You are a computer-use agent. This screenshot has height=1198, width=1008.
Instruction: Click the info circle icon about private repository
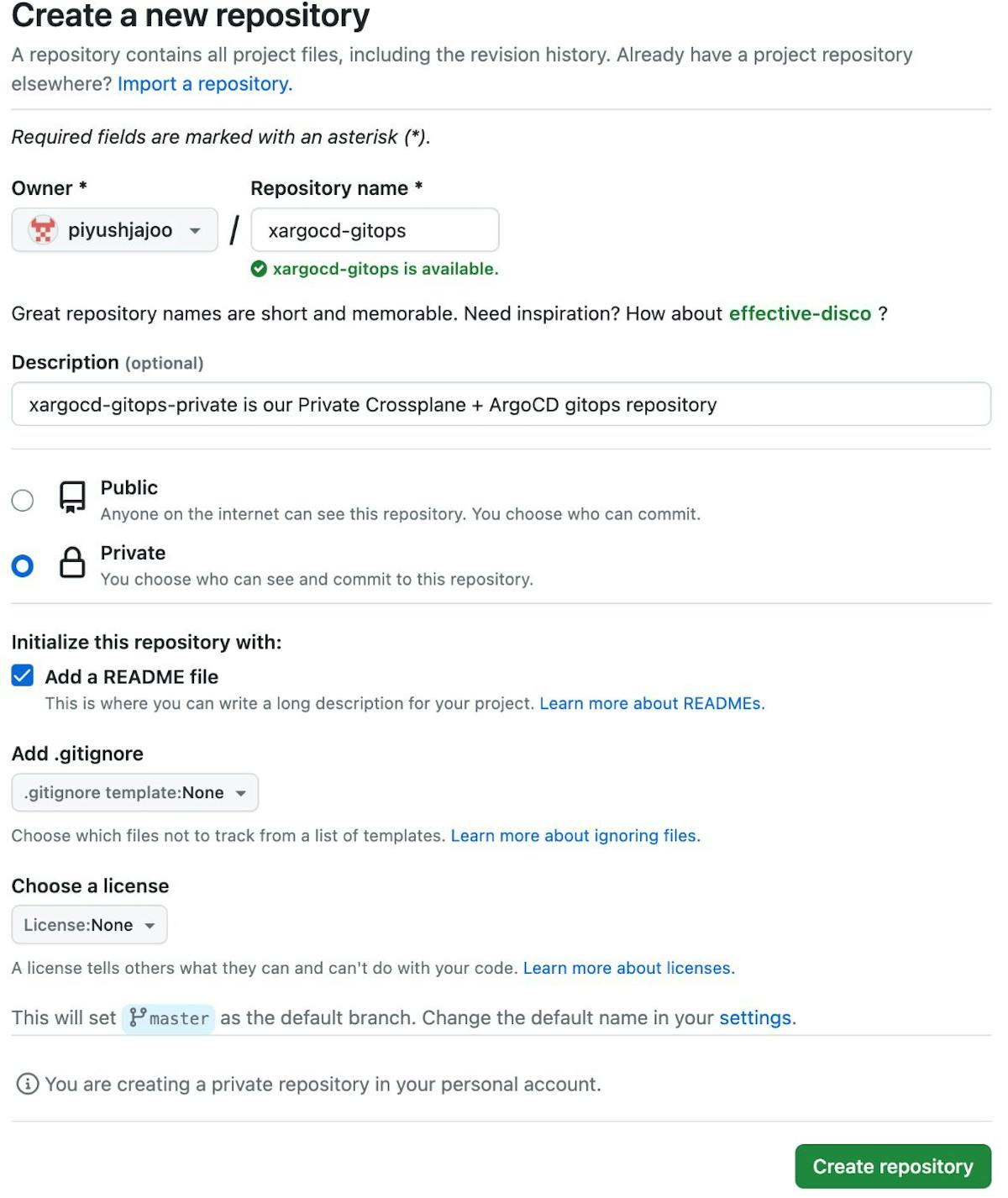[x=28, y=1084]
